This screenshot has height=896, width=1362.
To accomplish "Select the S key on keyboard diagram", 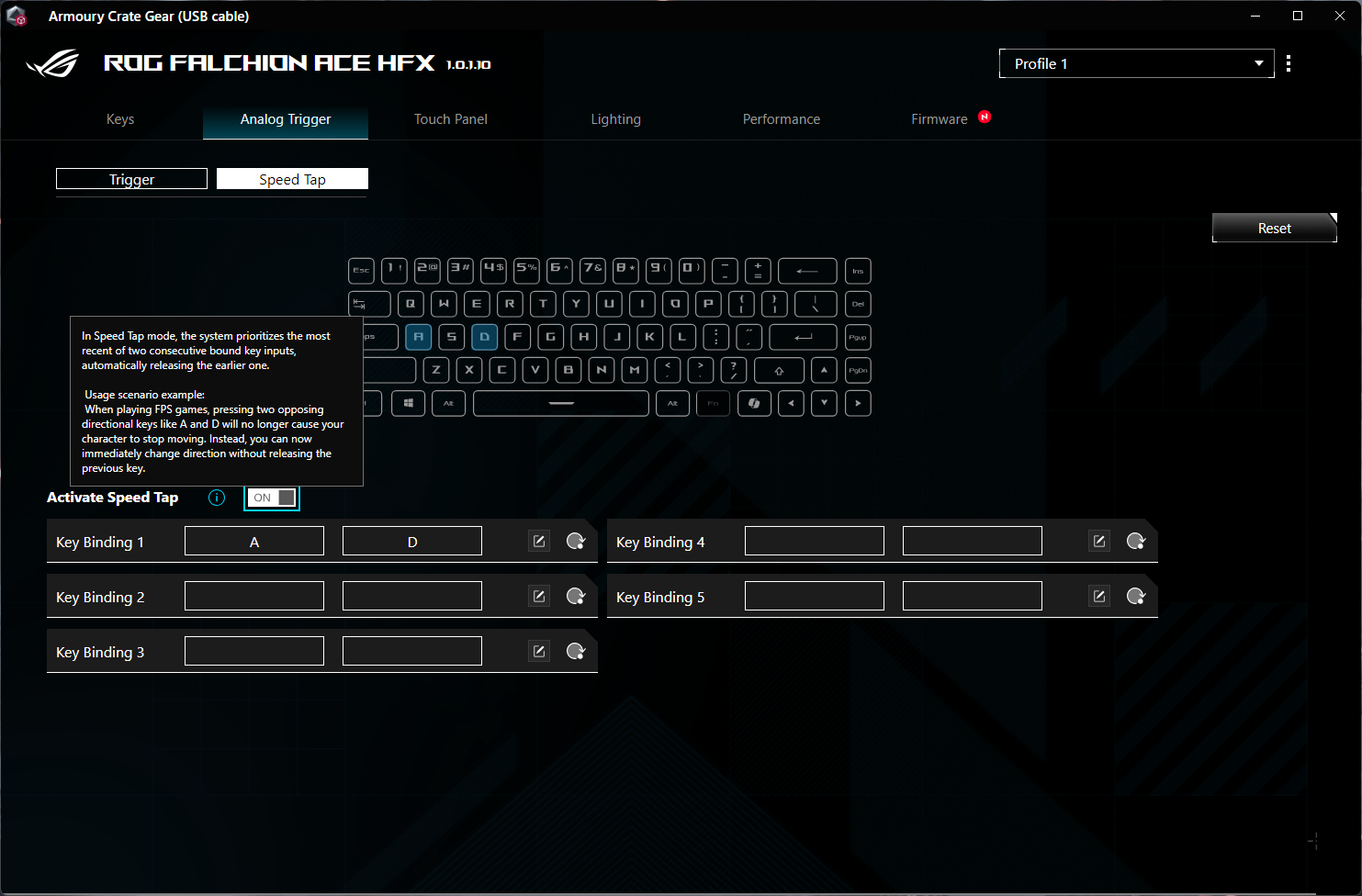I will tap(452, 337).
